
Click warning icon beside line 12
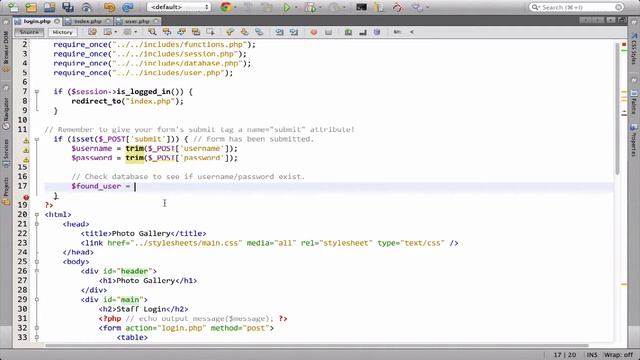[26, 141]
